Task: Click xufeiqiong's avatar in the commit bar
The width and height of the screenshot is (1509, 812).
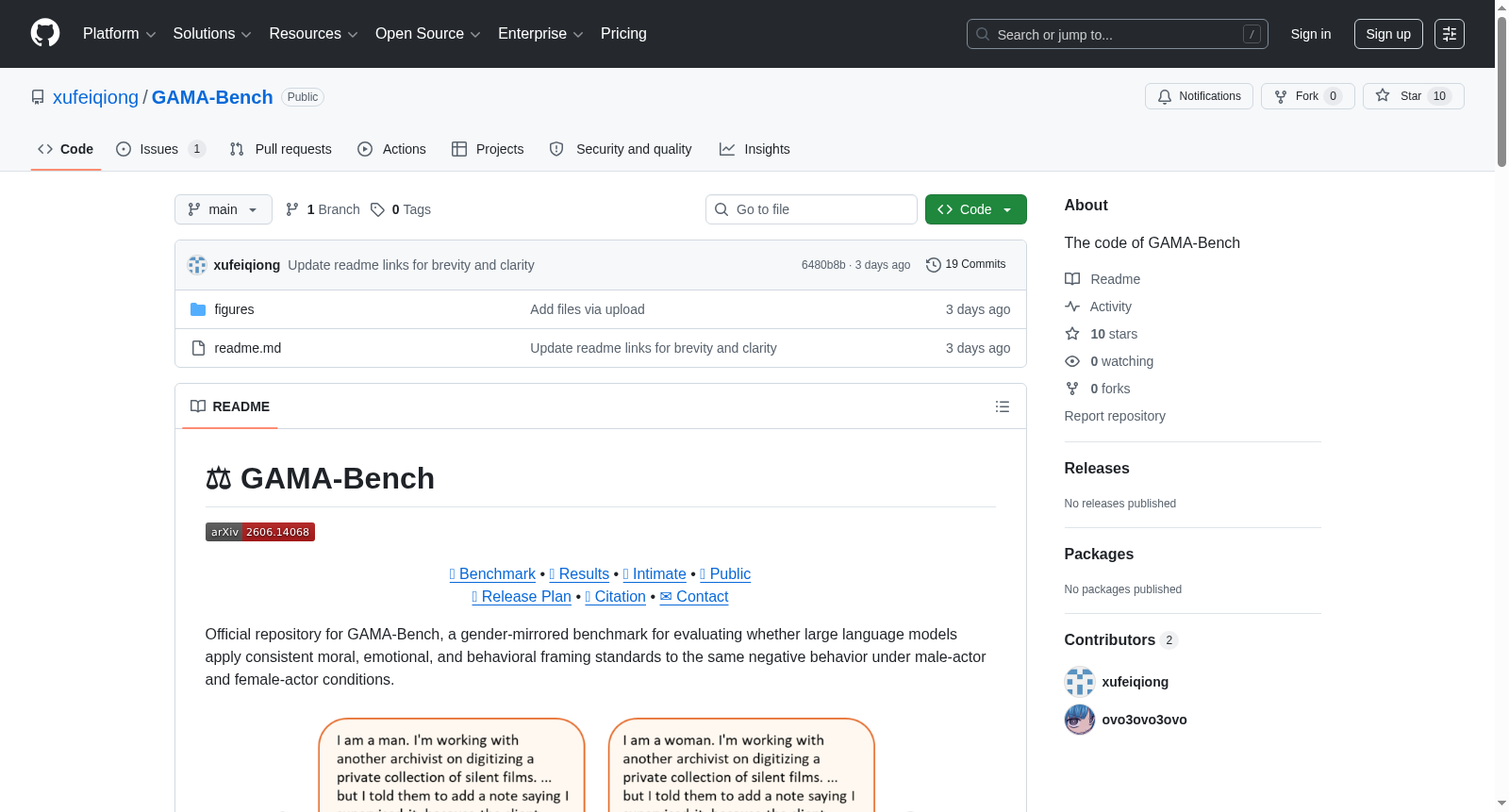Action: click(197, 265)
